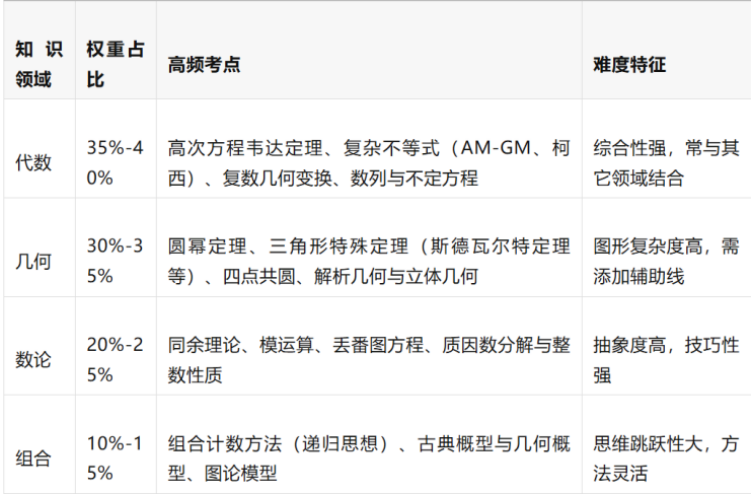756x499 pixels.
Task: Select the 图形复杂度高 difficulty cell
Action: tap(665, 260)
